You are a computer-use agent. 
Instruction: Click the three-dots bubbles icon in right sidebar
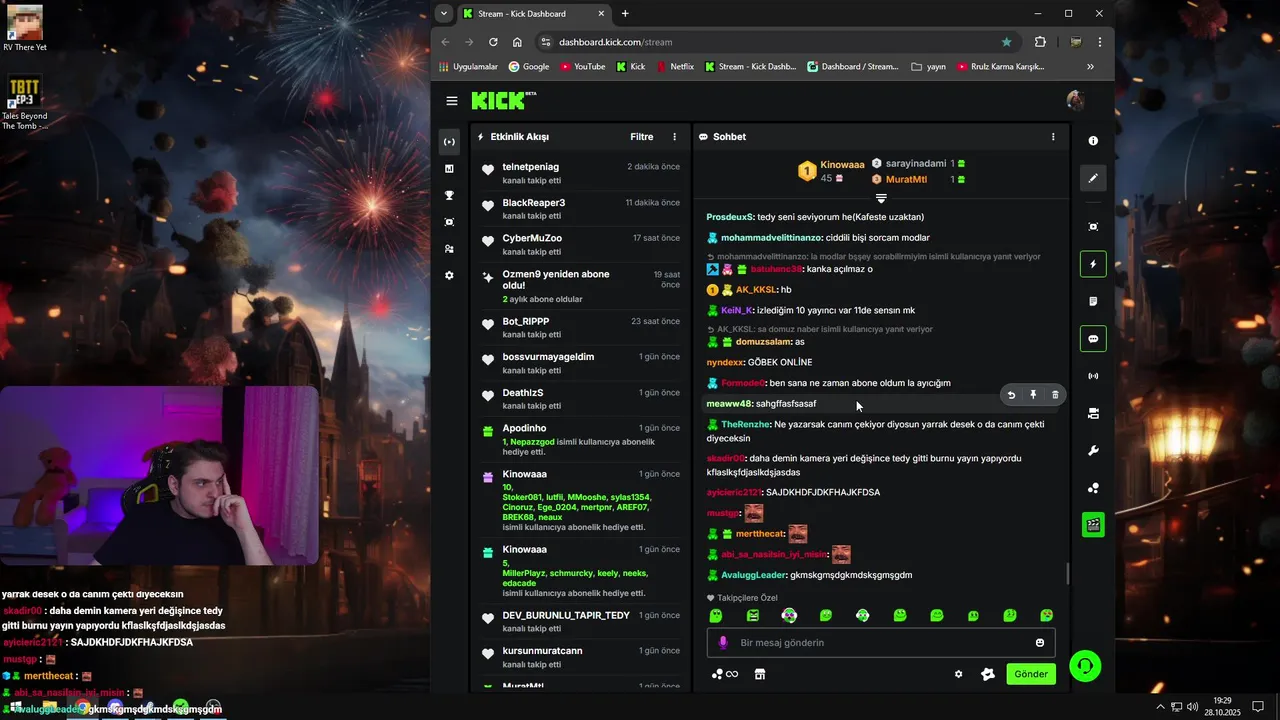pos(1093,488)
